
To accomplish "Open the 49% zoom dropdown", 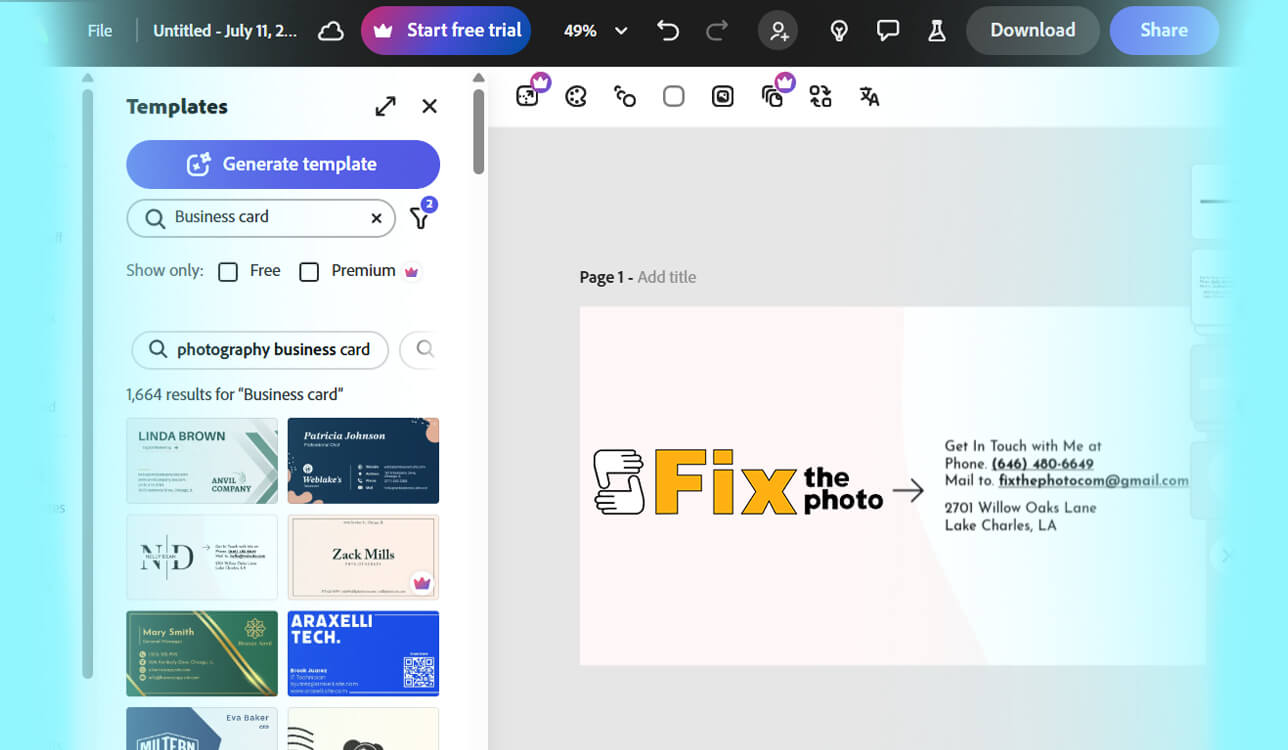I will coord(594,31).
